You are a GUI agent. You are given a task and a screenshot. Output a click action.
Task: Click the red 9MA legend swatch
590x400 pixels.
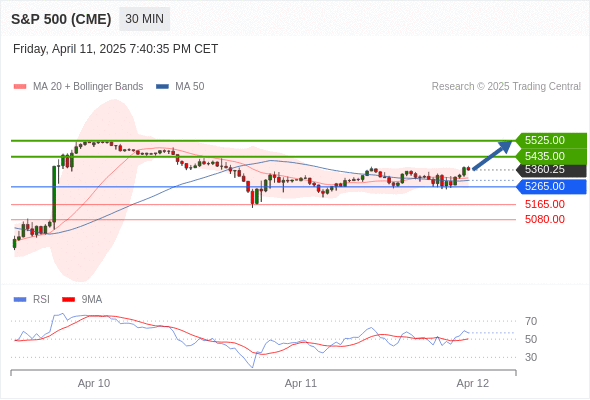tap(68, 300)
